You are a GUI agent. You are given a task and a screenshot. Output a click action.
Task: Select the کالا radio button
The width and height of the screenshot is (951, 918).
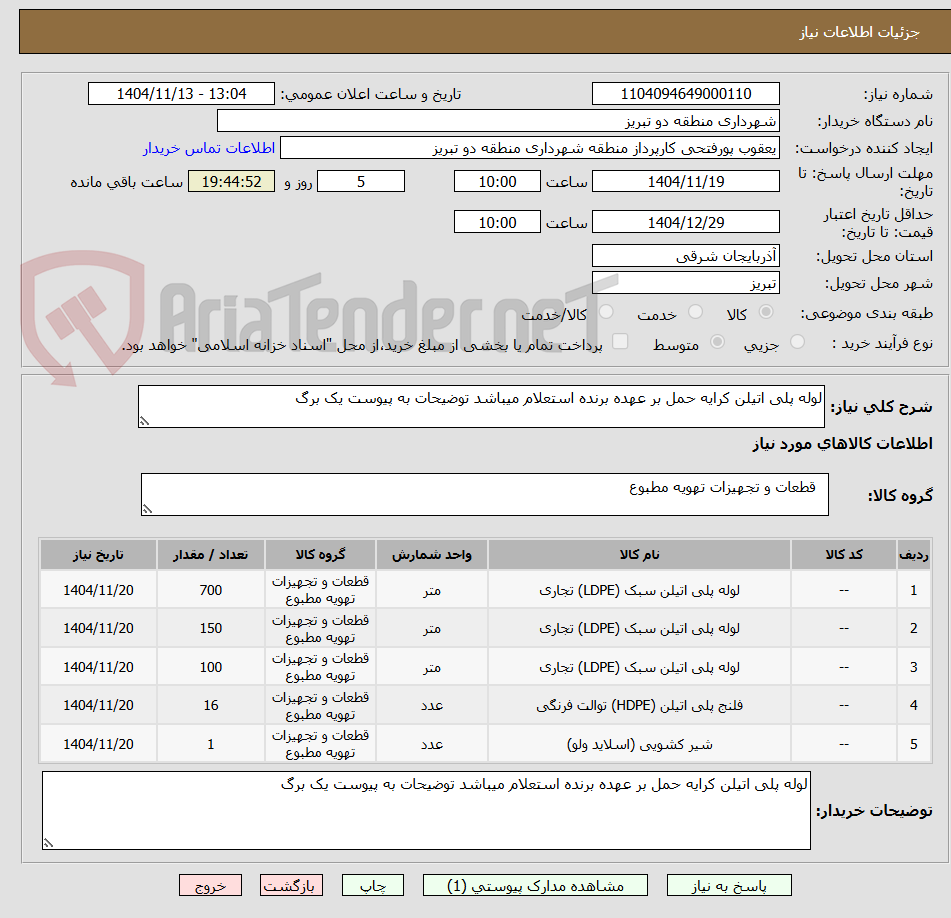coord(766,312)
